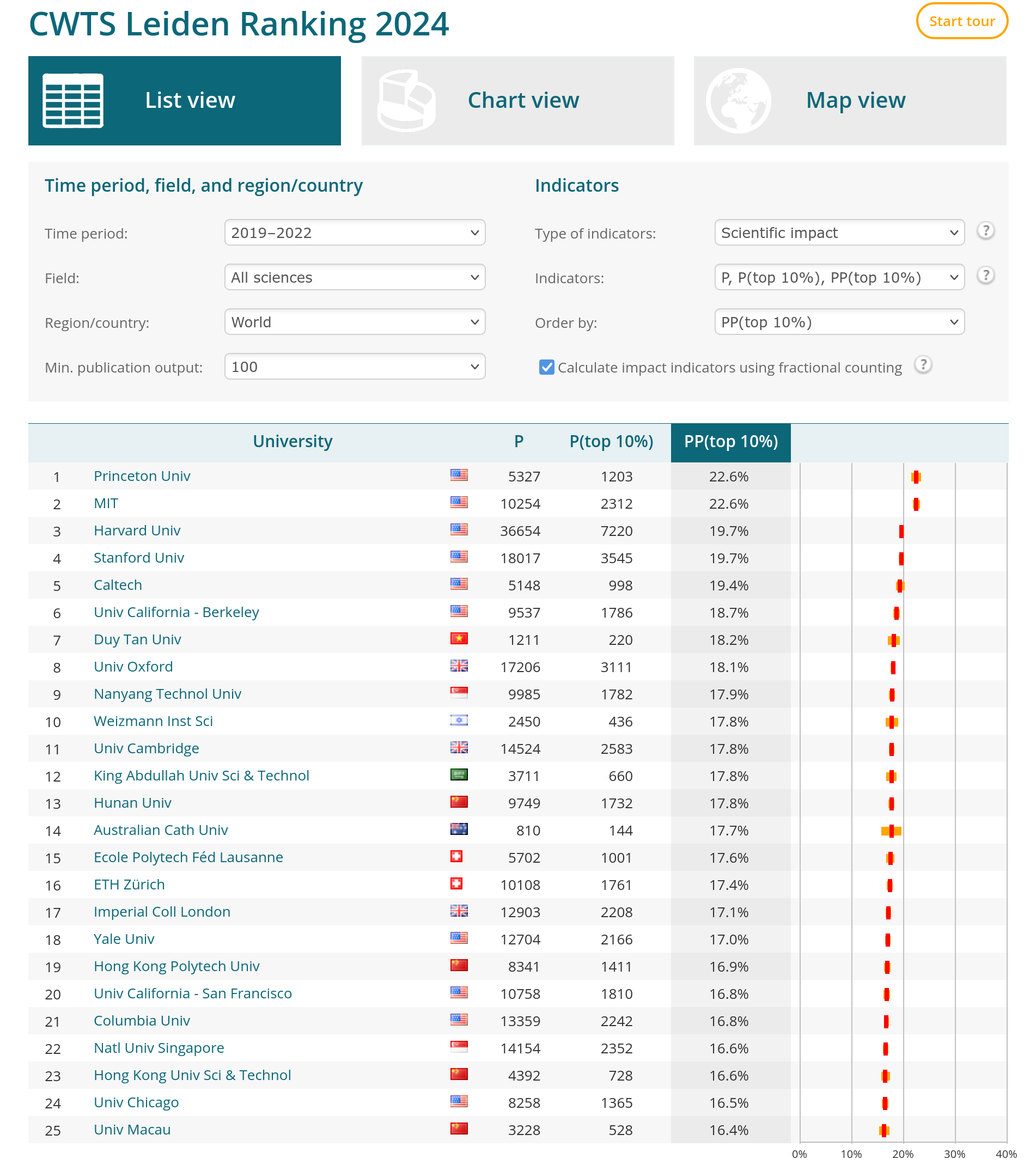
Task: Open the Time period dropdown
Action: click(x=355, y=233)
